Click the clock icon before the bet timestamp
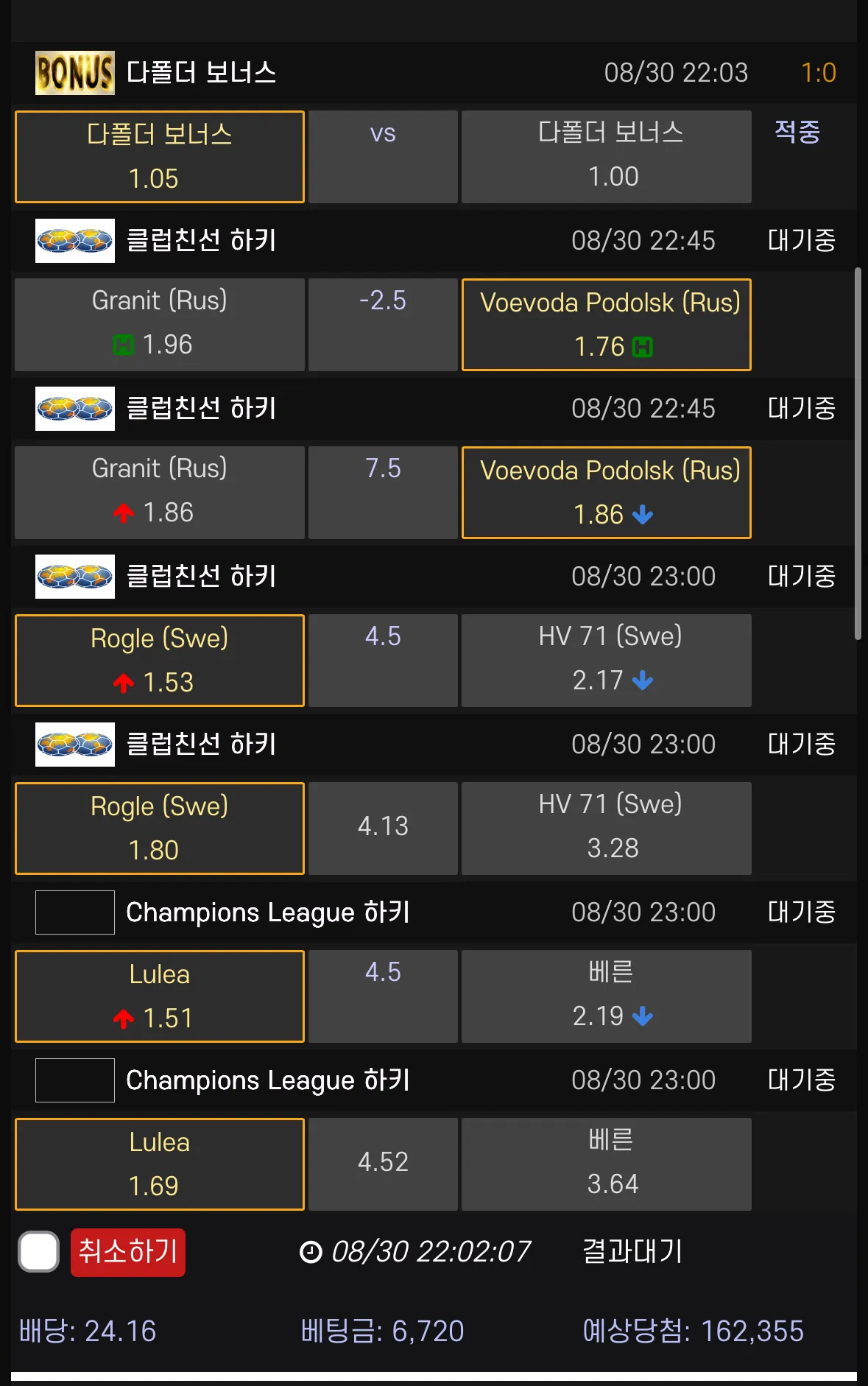 coord(311,1252)
